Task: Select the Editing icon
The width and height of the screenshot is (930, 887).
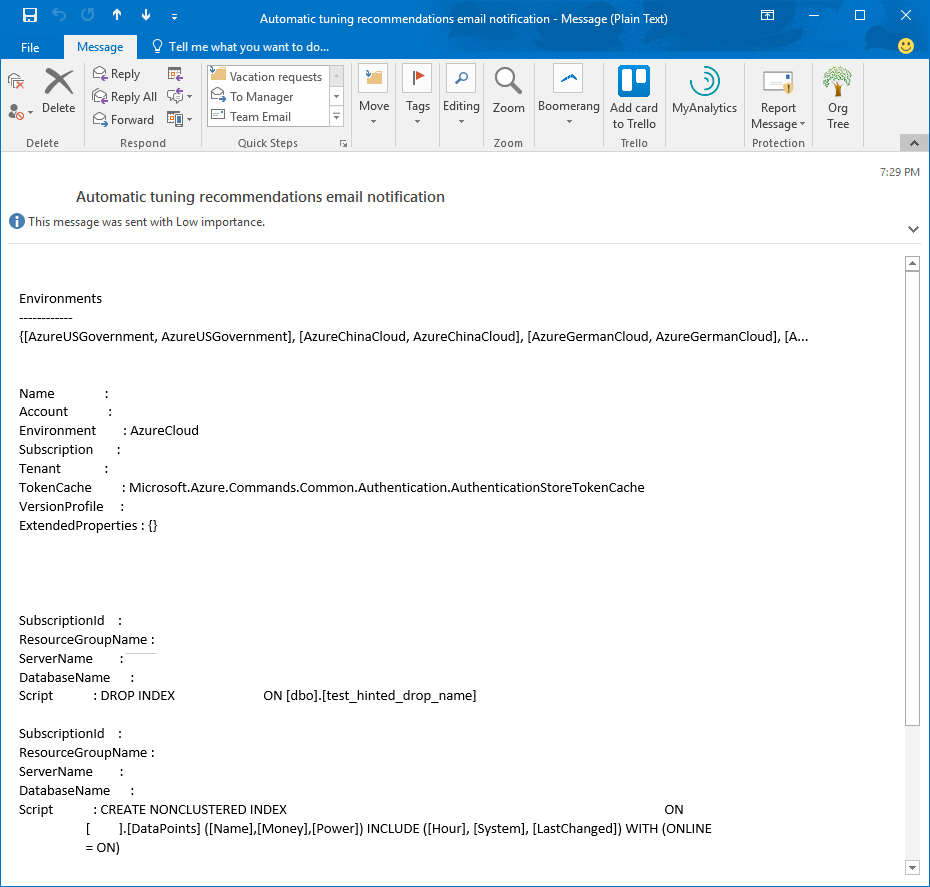Action: (461, 95)
